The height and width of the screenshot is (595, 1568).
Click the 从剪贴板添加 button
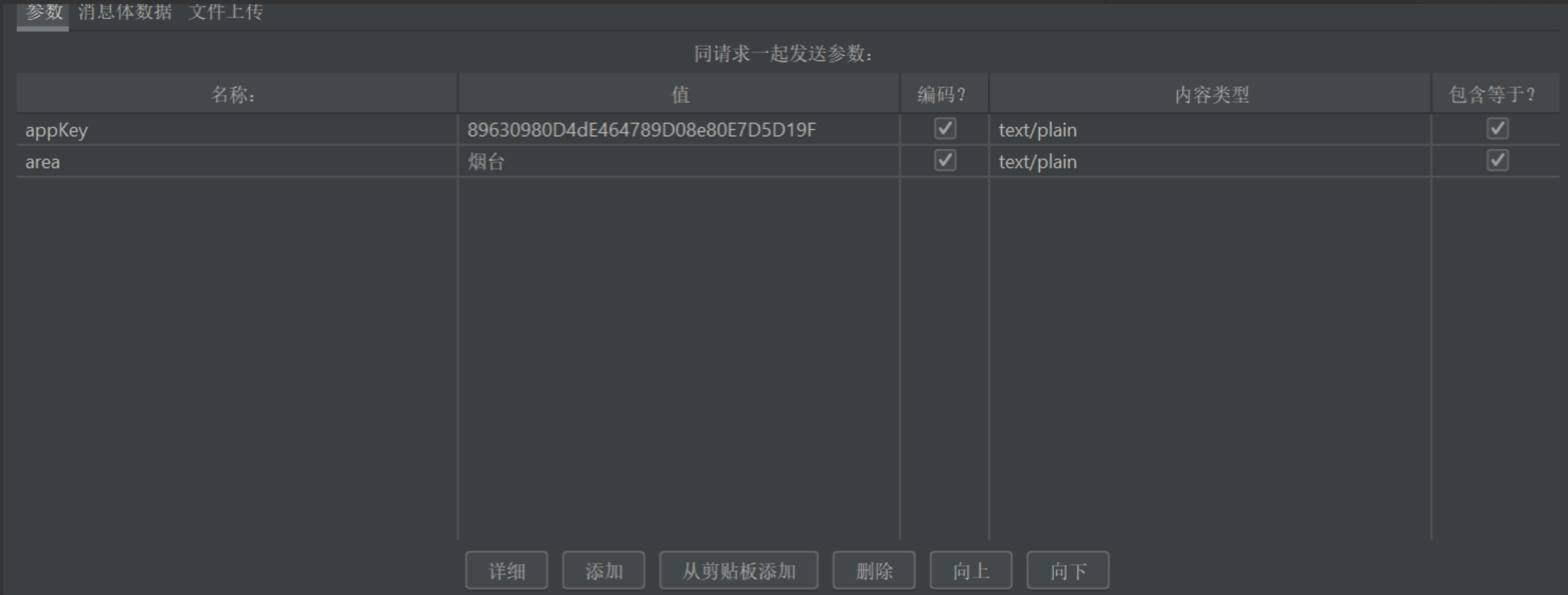[x=739, y=570]
